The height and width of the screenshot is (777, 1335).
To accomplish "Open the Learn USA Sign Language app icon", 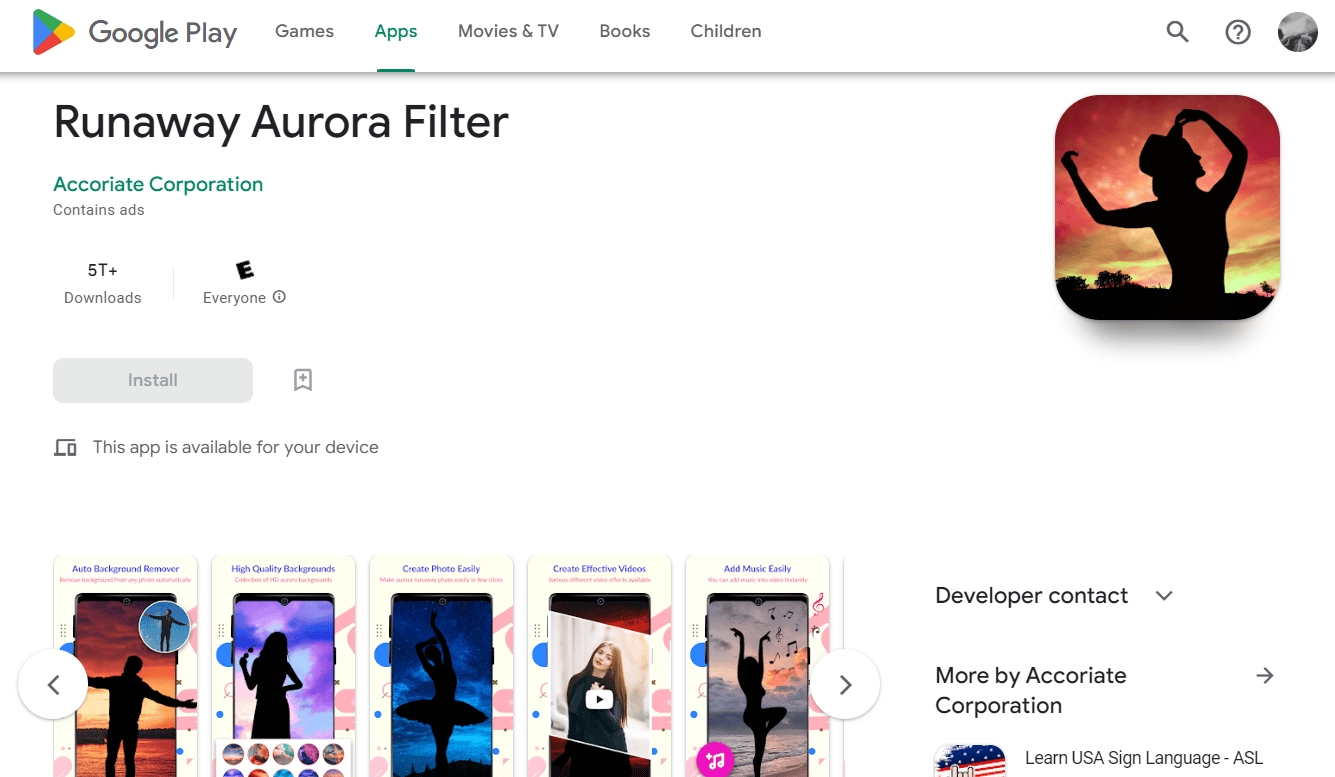I will [x=969, y=760].
